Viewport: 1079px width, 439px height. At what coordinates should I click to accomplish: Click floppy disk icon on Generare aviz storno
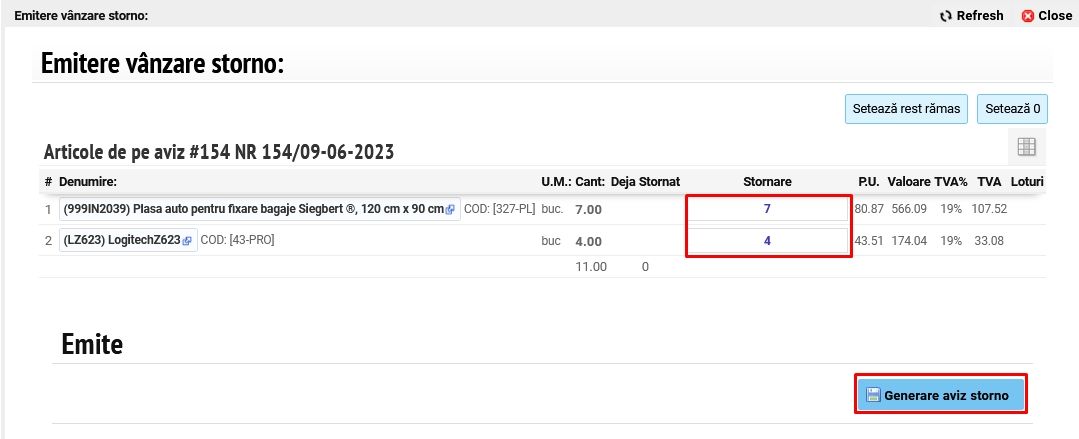(872, 395)
